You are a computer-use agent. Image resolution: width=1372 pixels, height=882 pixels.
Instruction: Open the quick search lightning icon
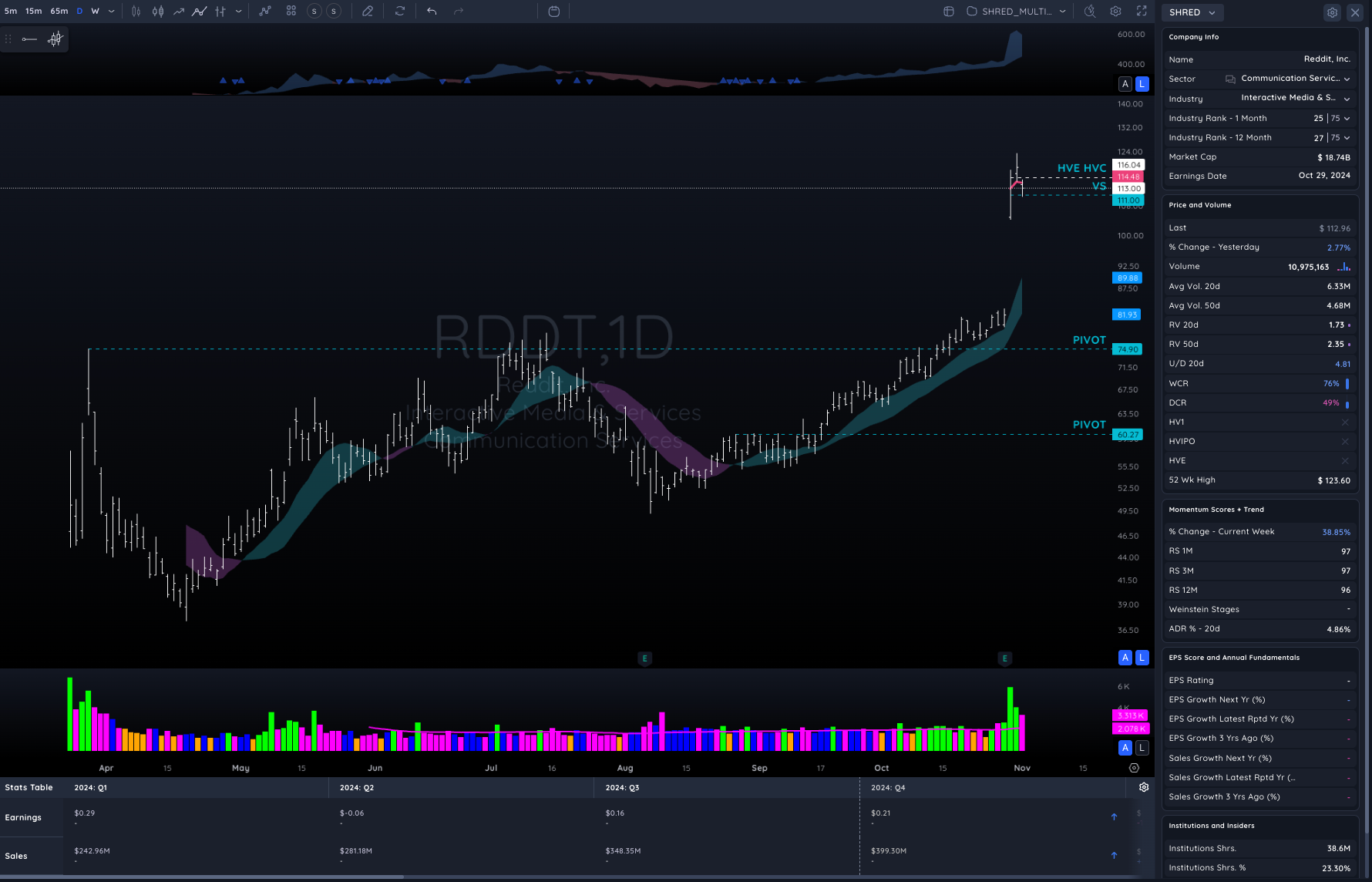click(1090, 12)
